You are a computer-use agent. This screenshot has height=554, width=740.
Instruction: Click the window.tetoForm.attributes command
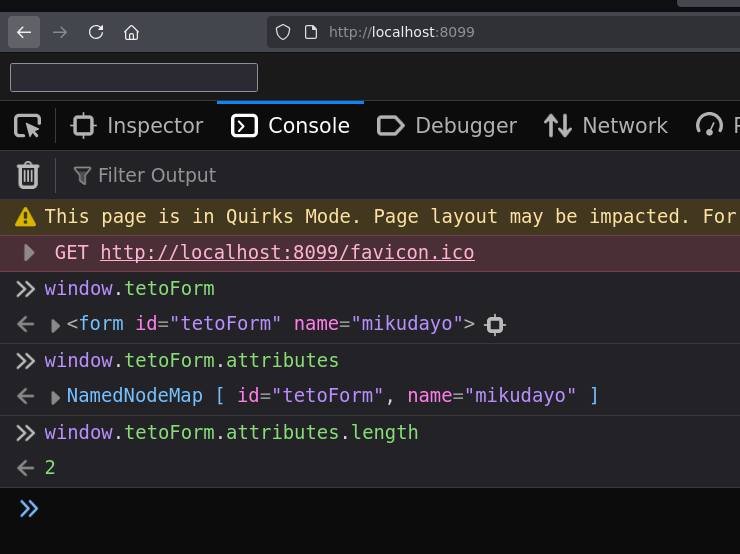pyautogui.click(x=192, y=361)
